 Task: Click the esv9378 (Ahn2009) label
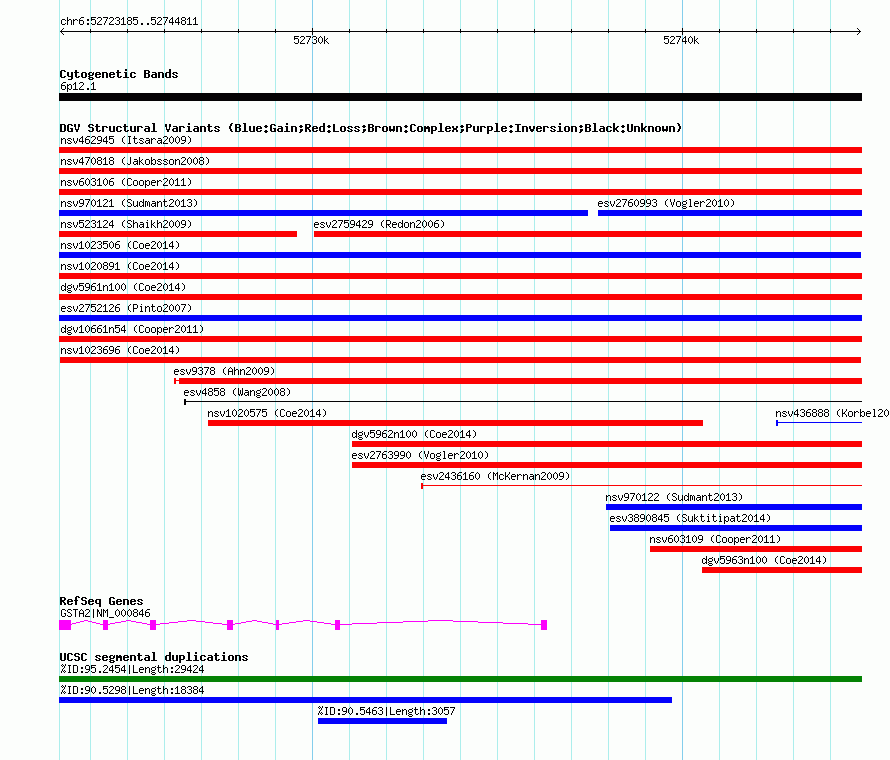point(224,371)
